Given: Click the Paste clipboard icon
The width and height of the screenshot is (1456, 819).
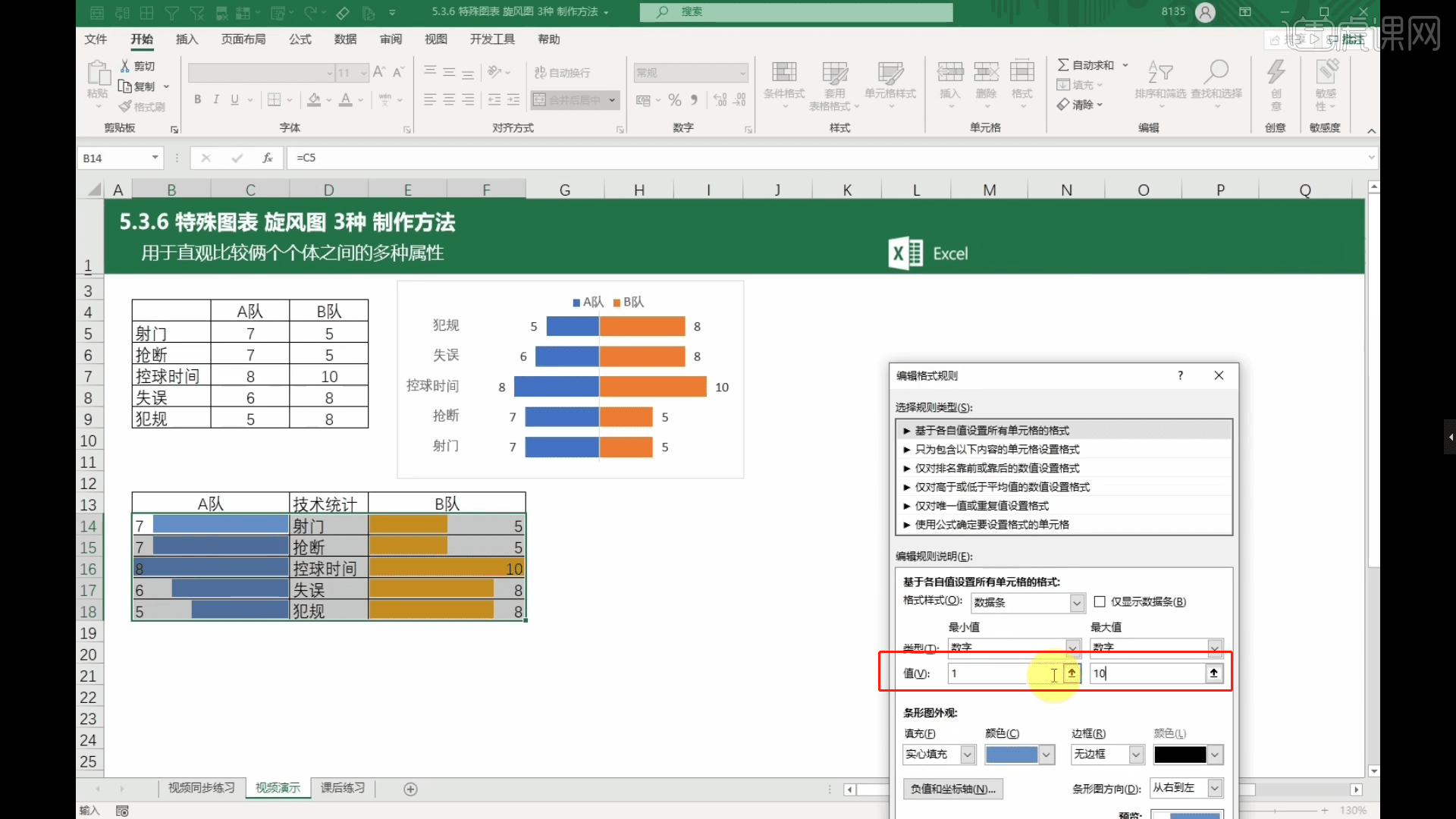Looking at the screenshot, I should tap(98, 74).
